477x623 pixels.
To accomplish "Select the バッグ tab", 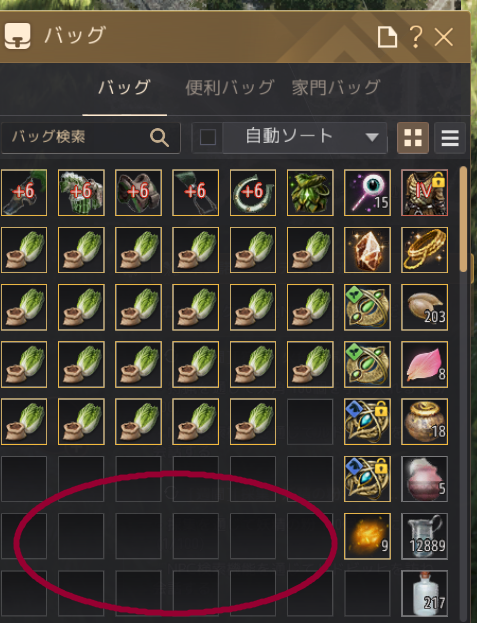I will [124, 87].
